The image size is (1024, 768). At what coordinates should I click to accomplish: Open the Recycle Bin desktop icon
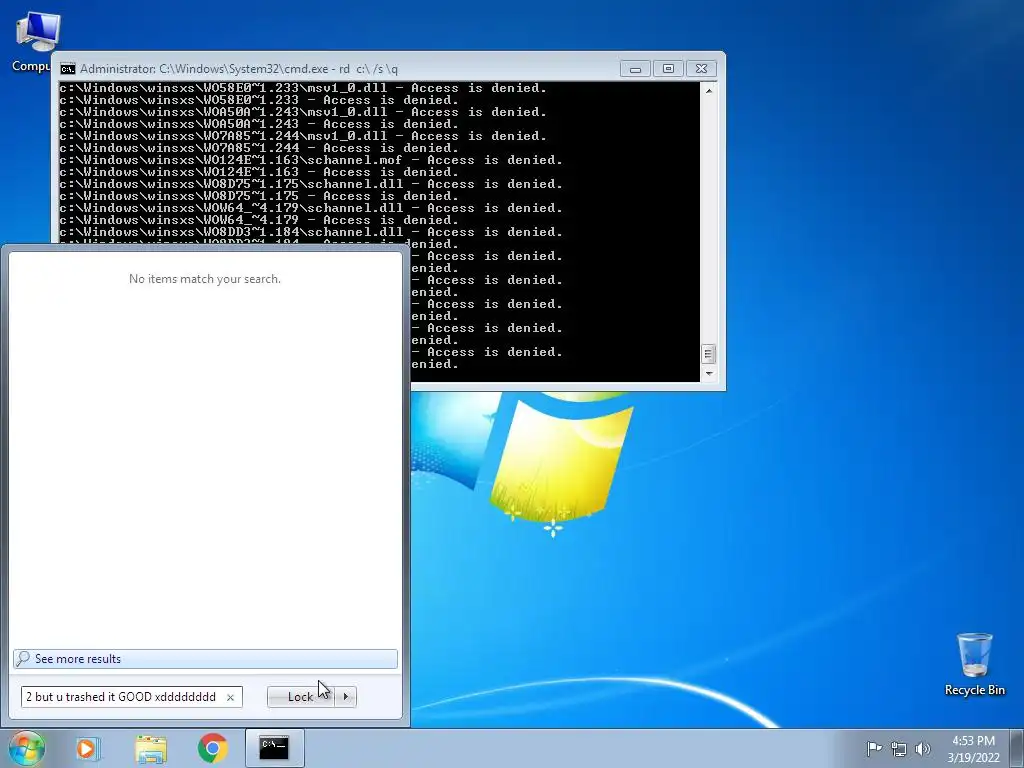click(x=974, y=664)
